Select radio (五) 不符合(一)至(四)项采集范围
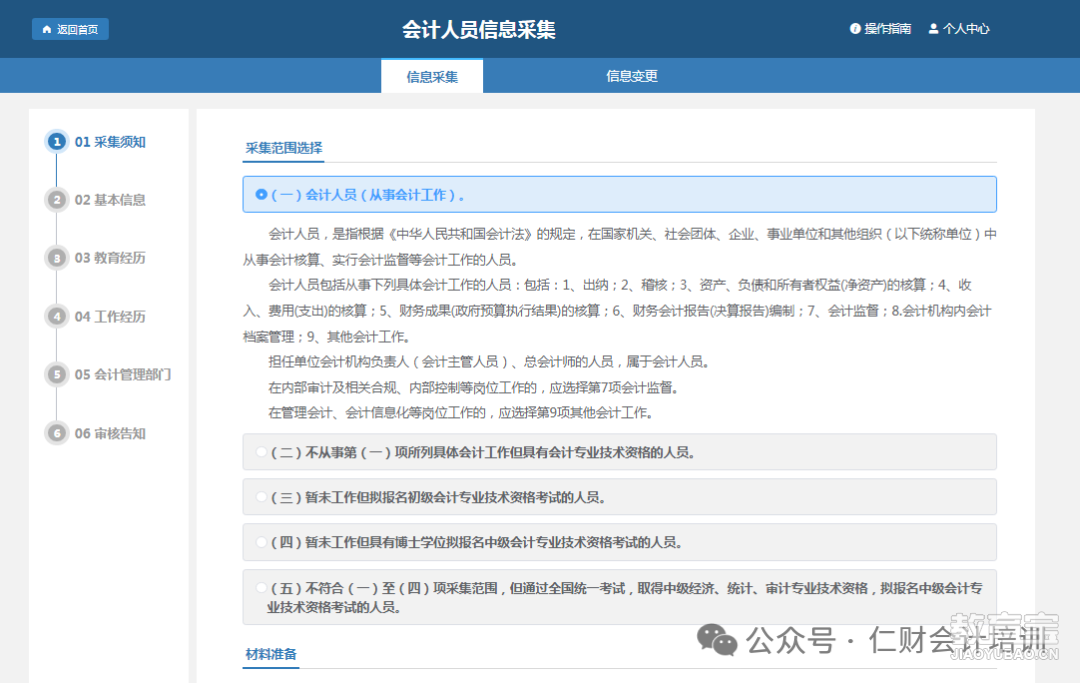 [x=261, y=588]
